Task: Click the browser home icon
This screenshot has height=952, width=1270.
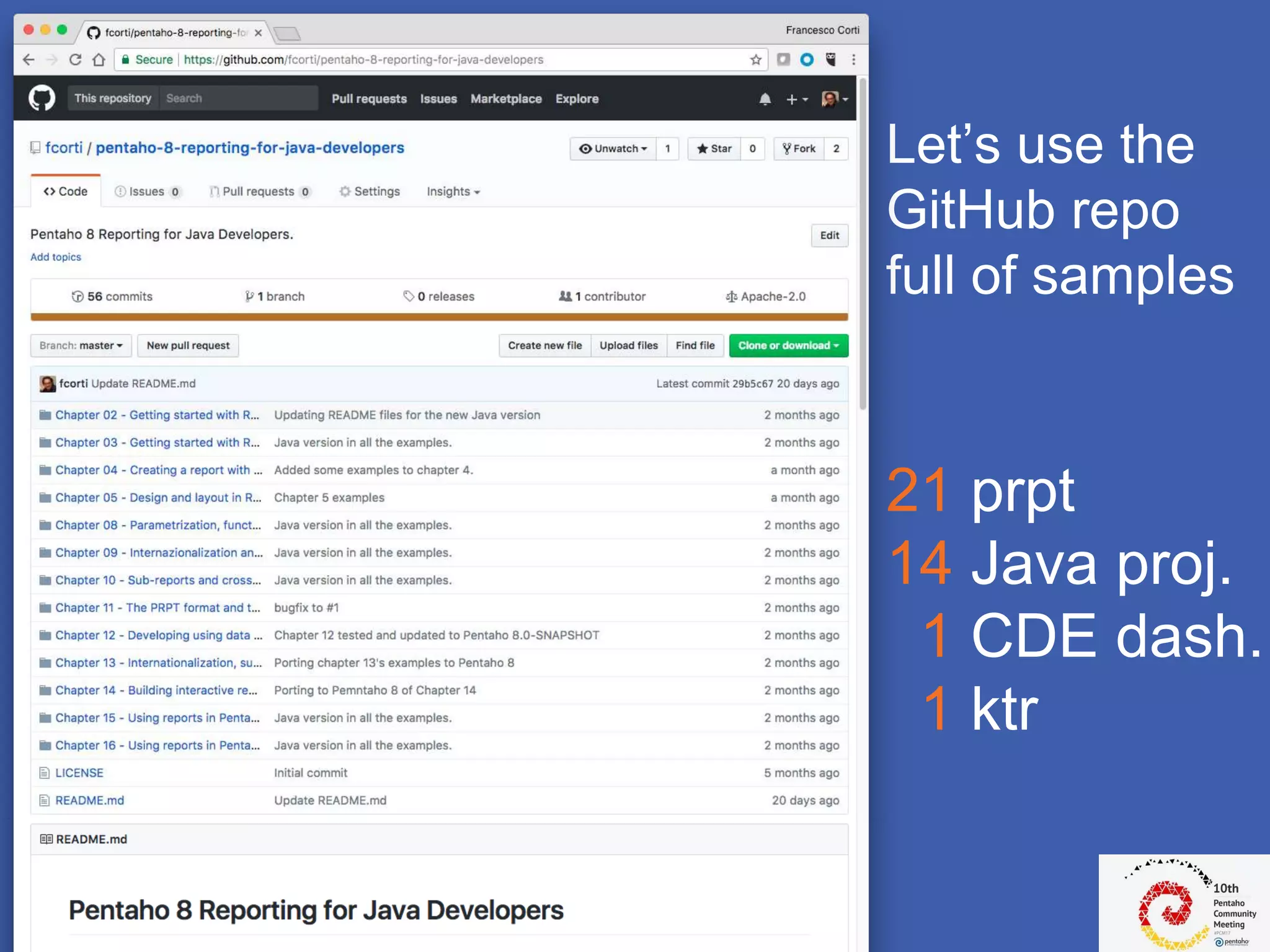Action: [99, 59]
